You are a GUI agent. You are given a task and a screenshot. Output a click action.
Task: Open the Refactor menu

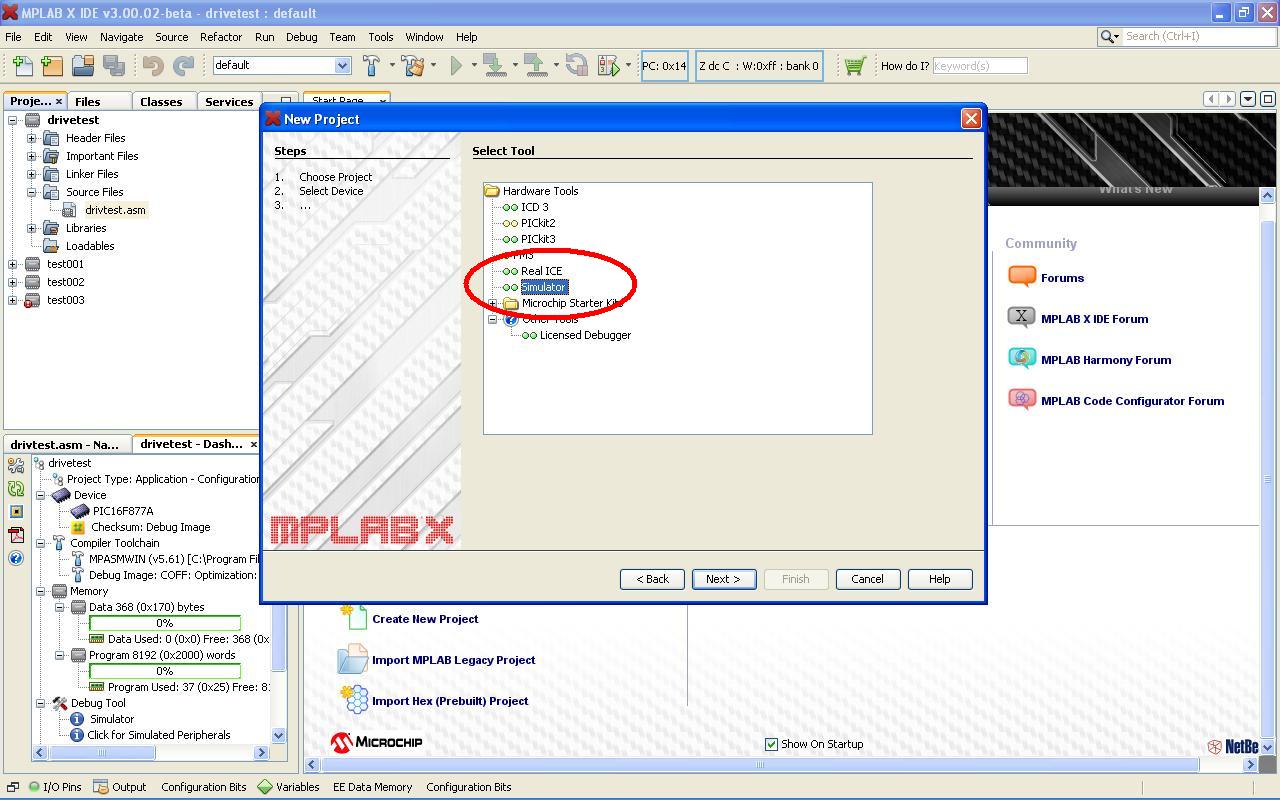(221, 37)
